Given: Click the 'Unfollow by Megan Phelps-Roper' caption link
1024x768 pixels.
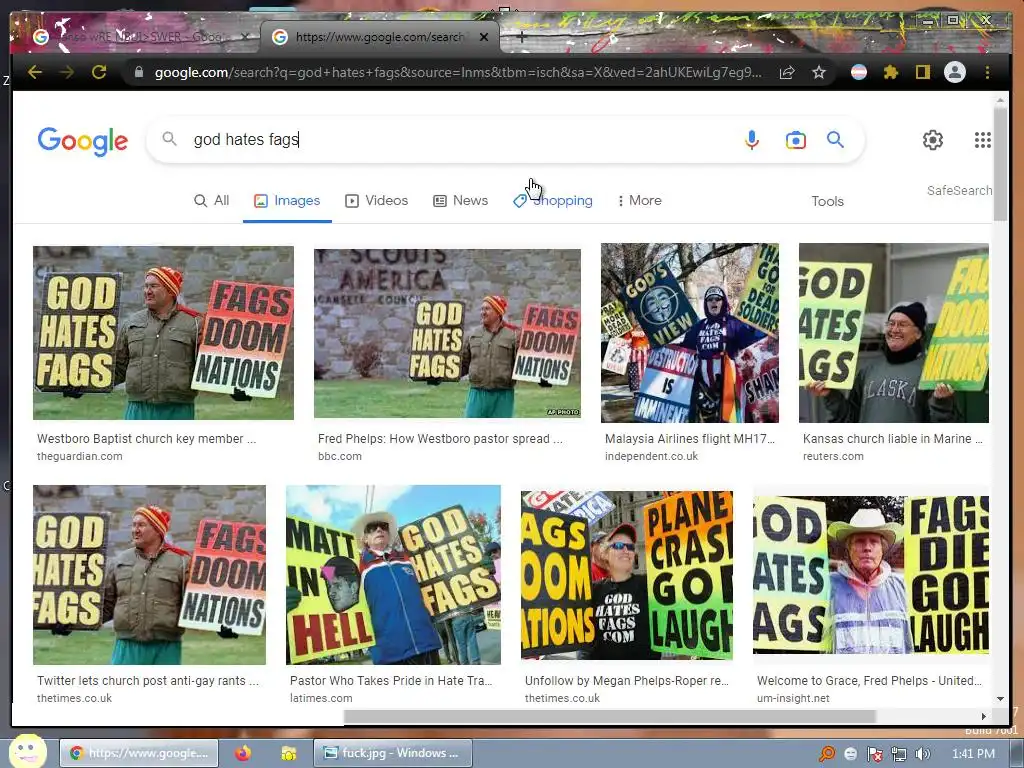Looking at the screenshot, I should (x=627, y=680).
